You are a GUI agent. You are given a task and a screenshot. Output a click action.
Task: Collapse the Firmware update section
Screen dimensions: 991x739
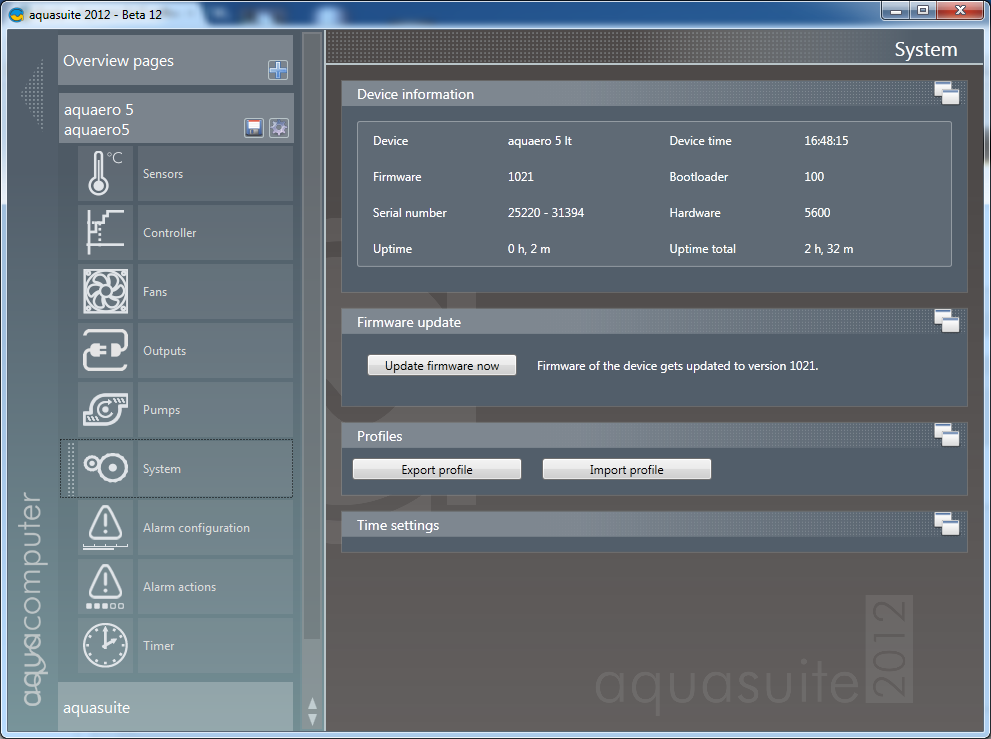pyautogui.click(x=946, y=321)
